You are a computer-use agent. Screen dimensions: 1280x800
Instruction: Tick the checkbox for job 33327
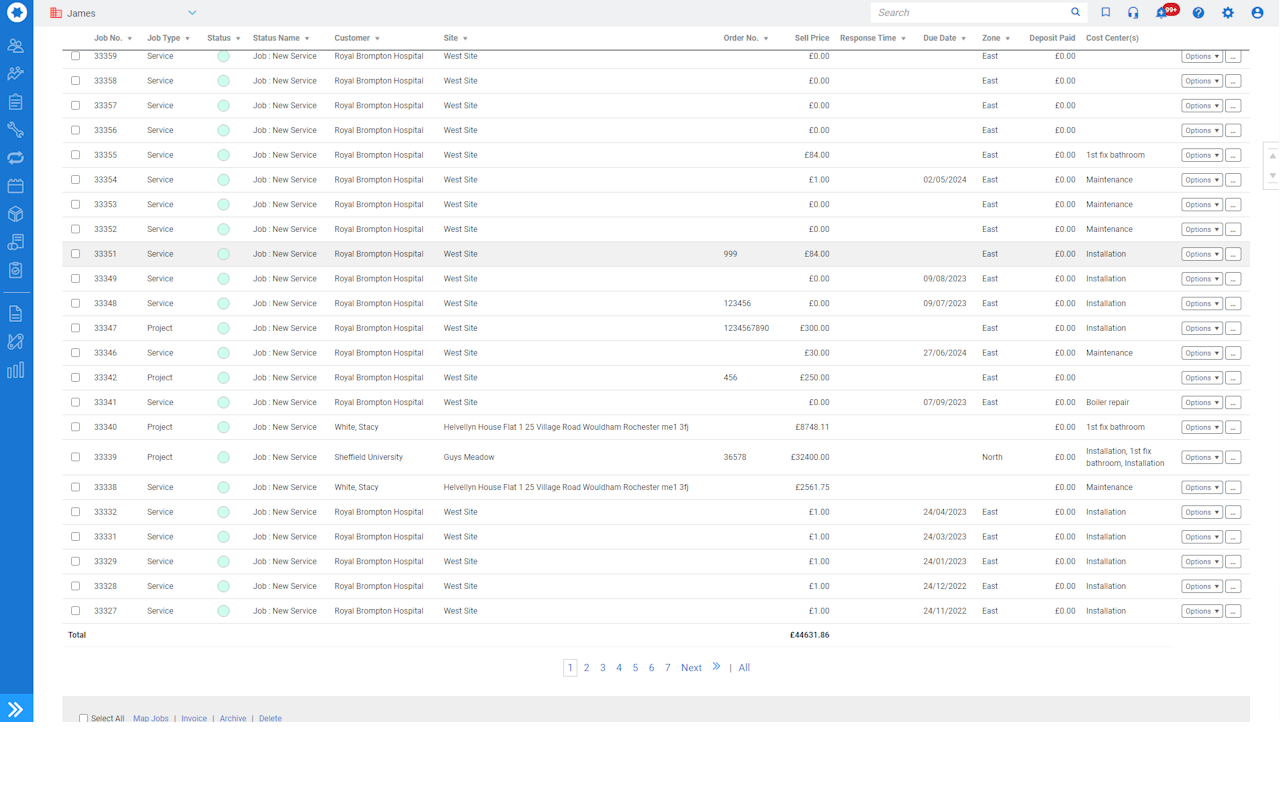point(75,611)
